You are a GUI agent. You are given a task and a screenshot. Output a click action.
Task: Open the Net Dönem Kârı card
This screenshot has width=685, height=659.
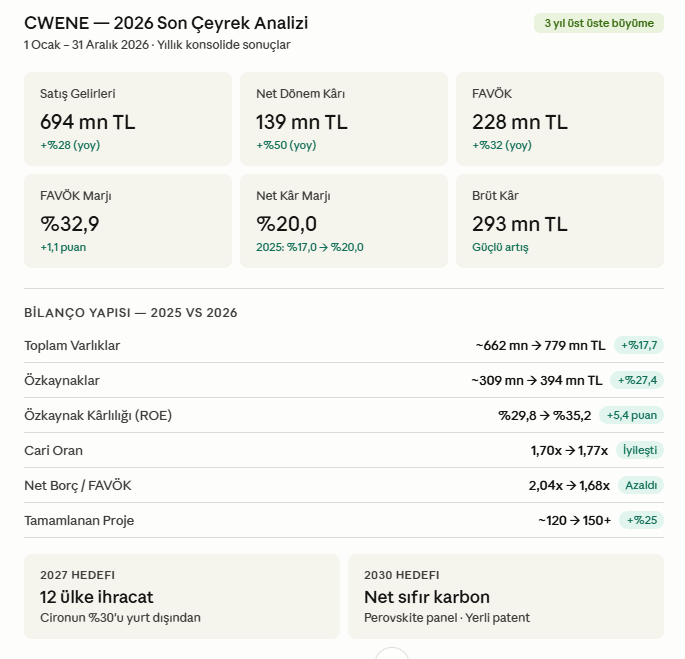pos(344,119)
